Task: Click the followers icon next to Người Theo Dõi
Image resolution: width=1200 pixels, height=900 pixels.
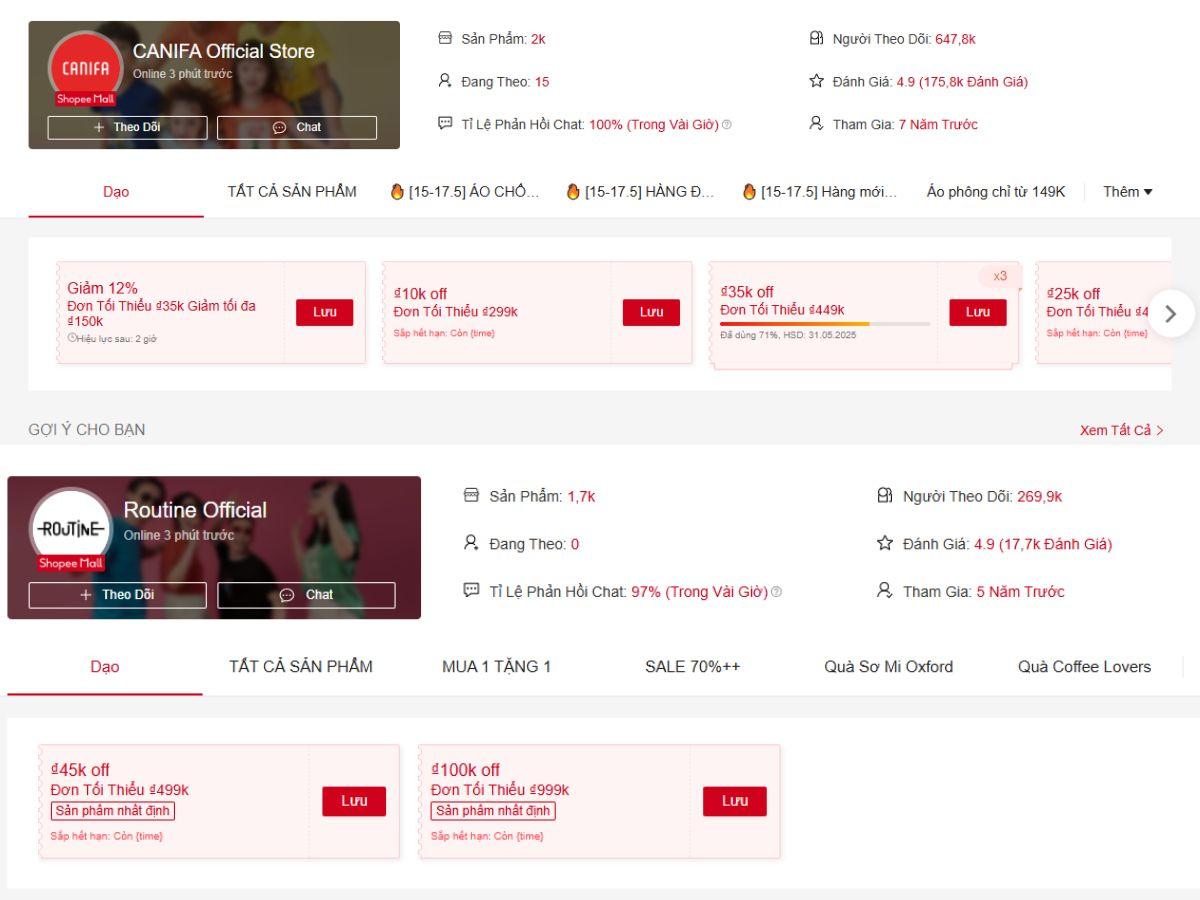Action: click(817, 38)
